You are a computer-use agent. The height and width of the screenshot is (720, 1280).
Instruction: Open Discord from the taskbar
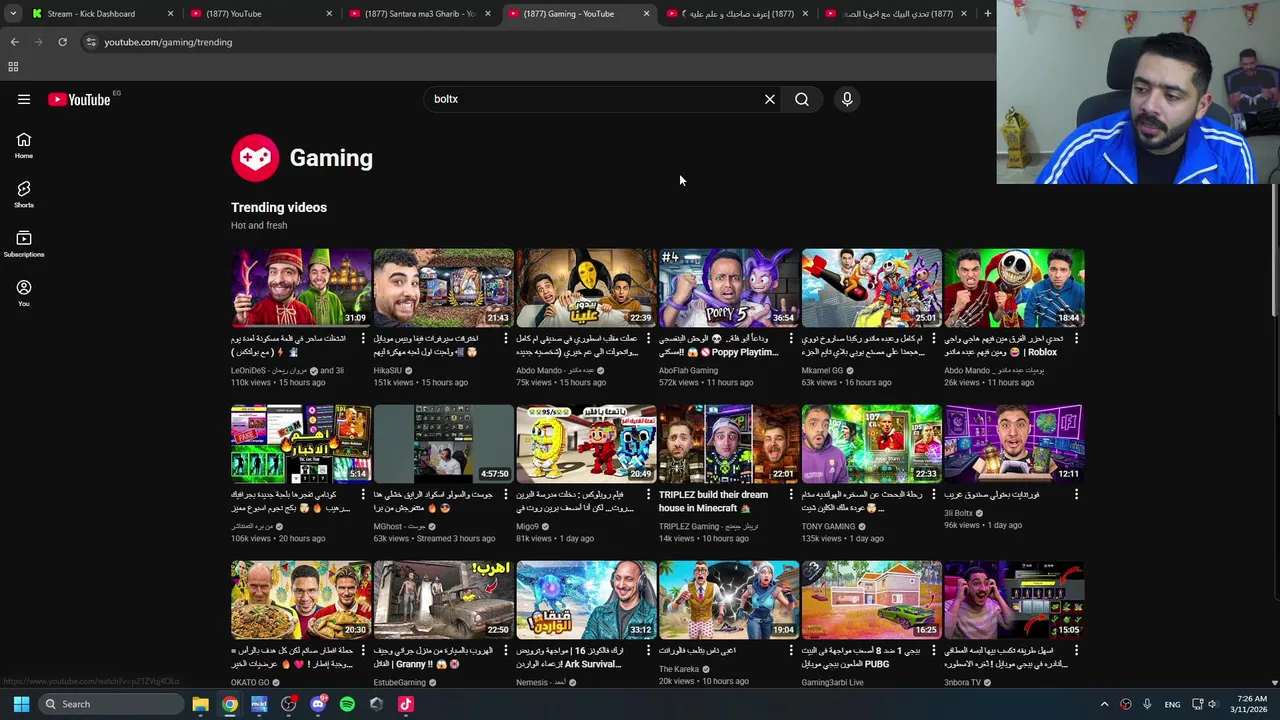coord(318,704)
